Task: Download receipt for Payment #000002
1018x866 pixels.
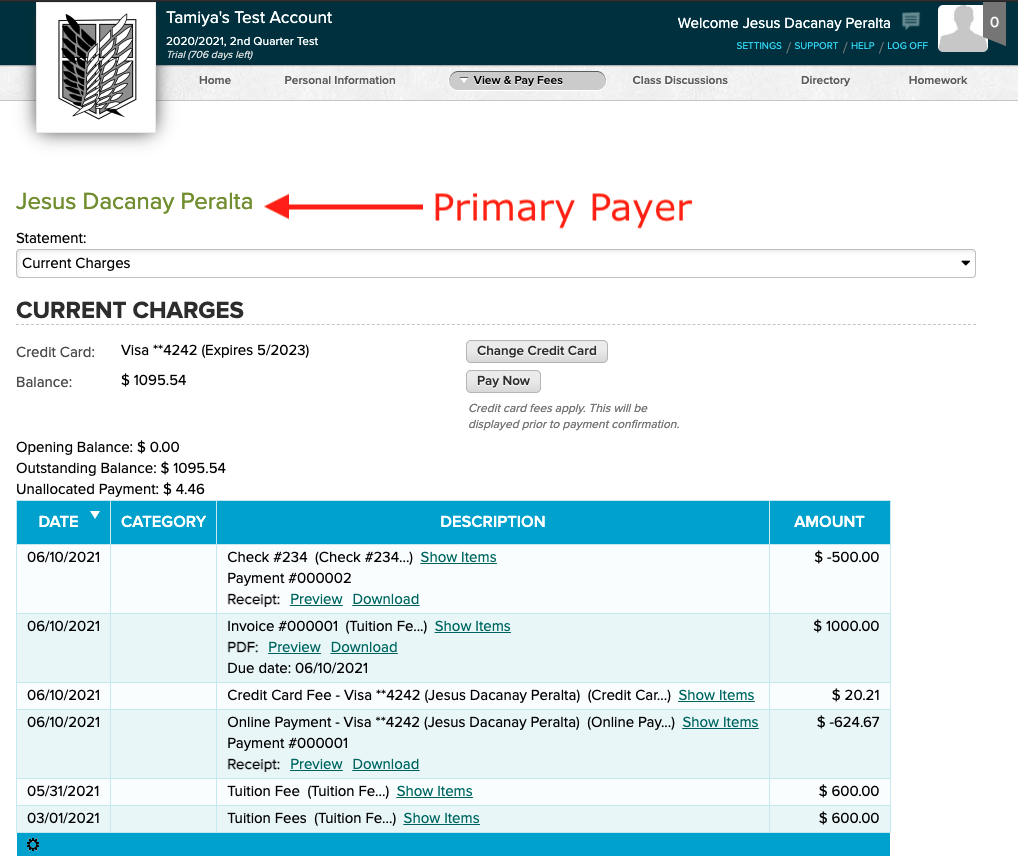Action: (386, 599)
